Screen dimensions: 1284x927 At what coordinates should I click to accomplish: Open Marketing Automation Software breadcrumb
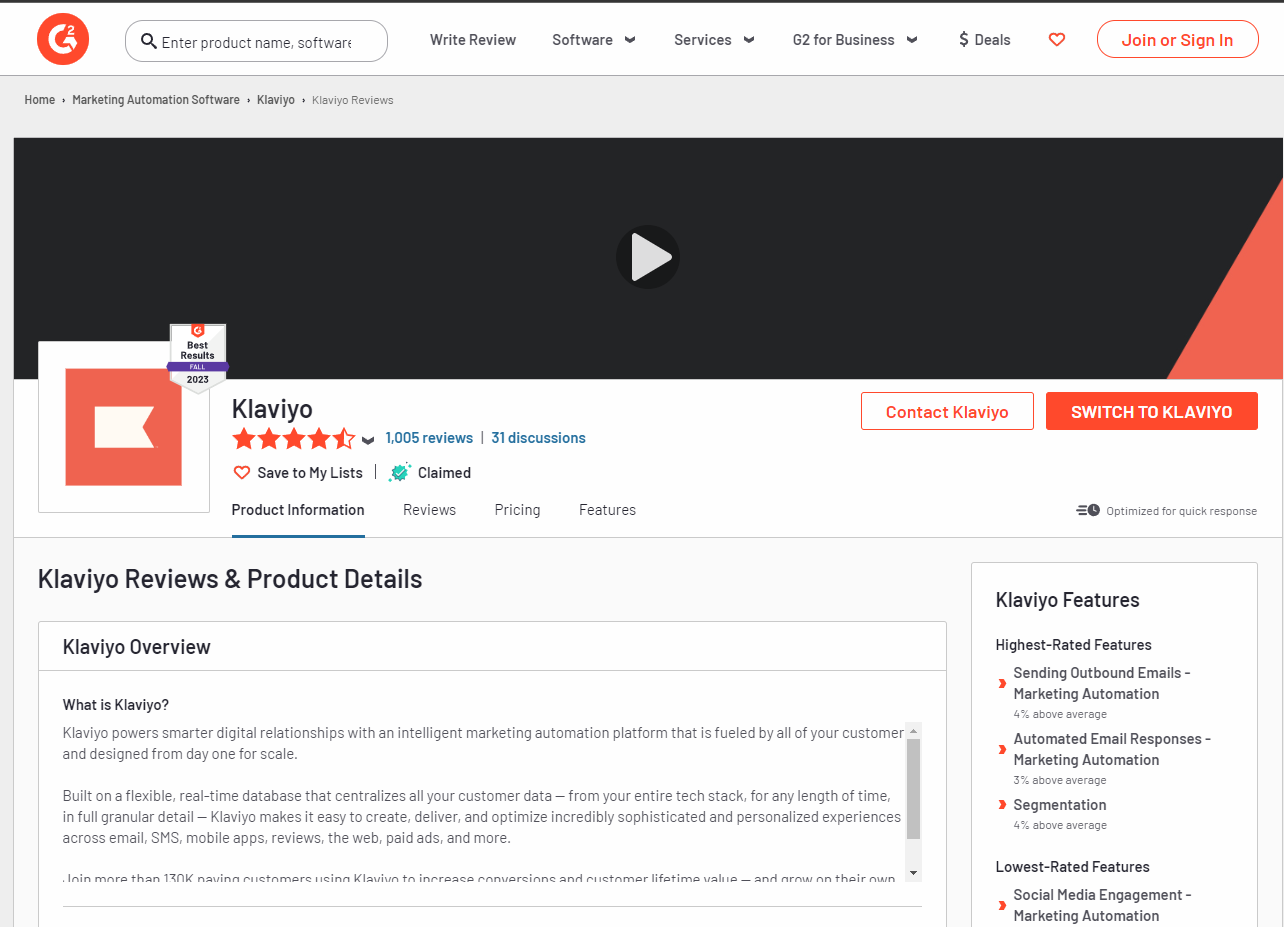pyautogui.click(x=156, y=100)
